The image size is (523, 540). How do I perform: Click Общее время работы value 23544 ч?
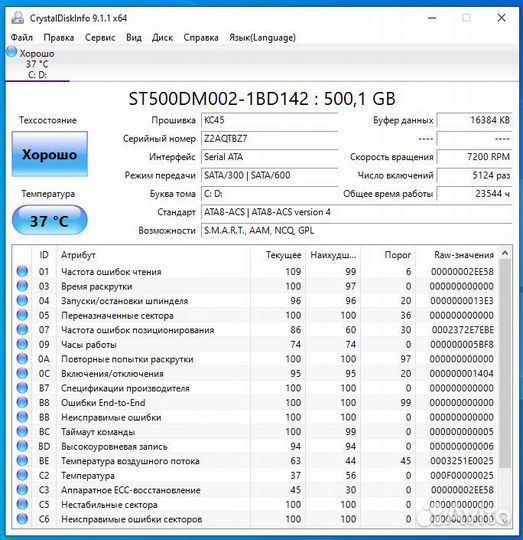[474, 194]
